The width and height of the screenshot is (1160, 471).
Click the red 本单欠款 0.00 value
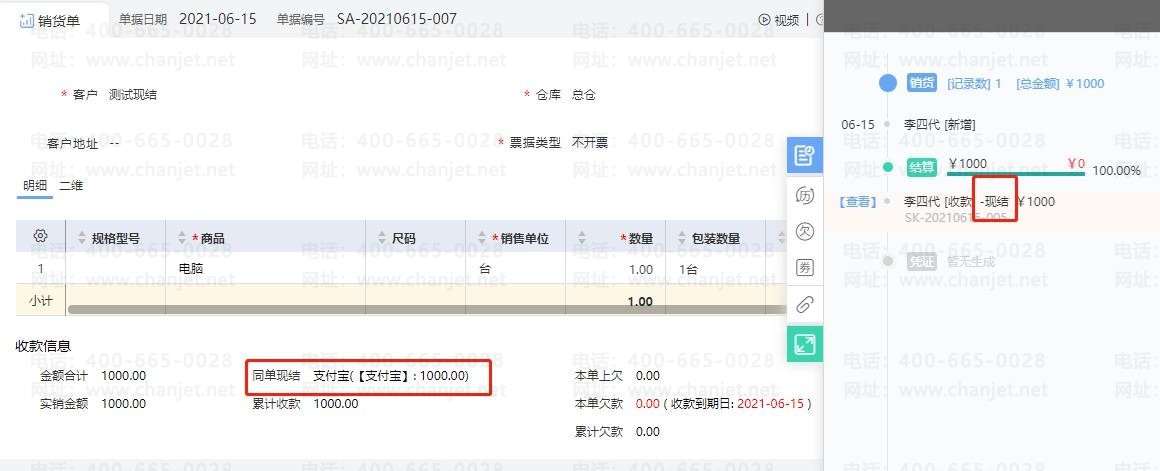(647, 404)
